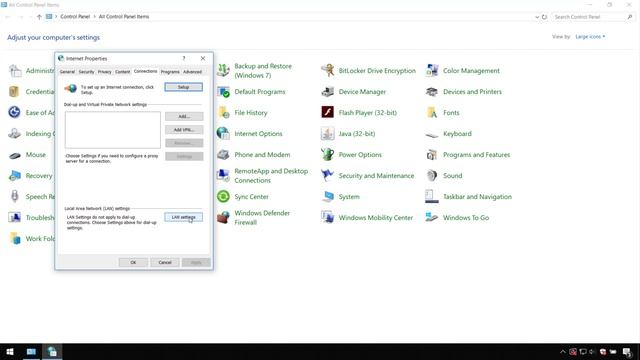The image size is (640, 360).
Task: Open the Internet Options globe icon
Action: pos(223,133)
